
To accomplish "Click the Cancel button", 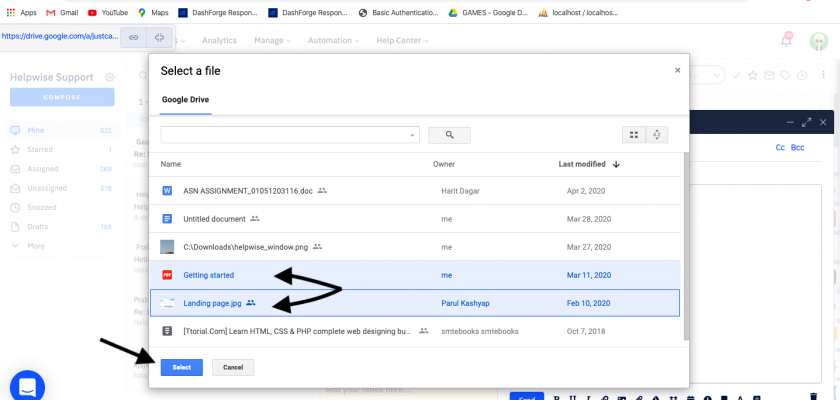I will [233, 368].
